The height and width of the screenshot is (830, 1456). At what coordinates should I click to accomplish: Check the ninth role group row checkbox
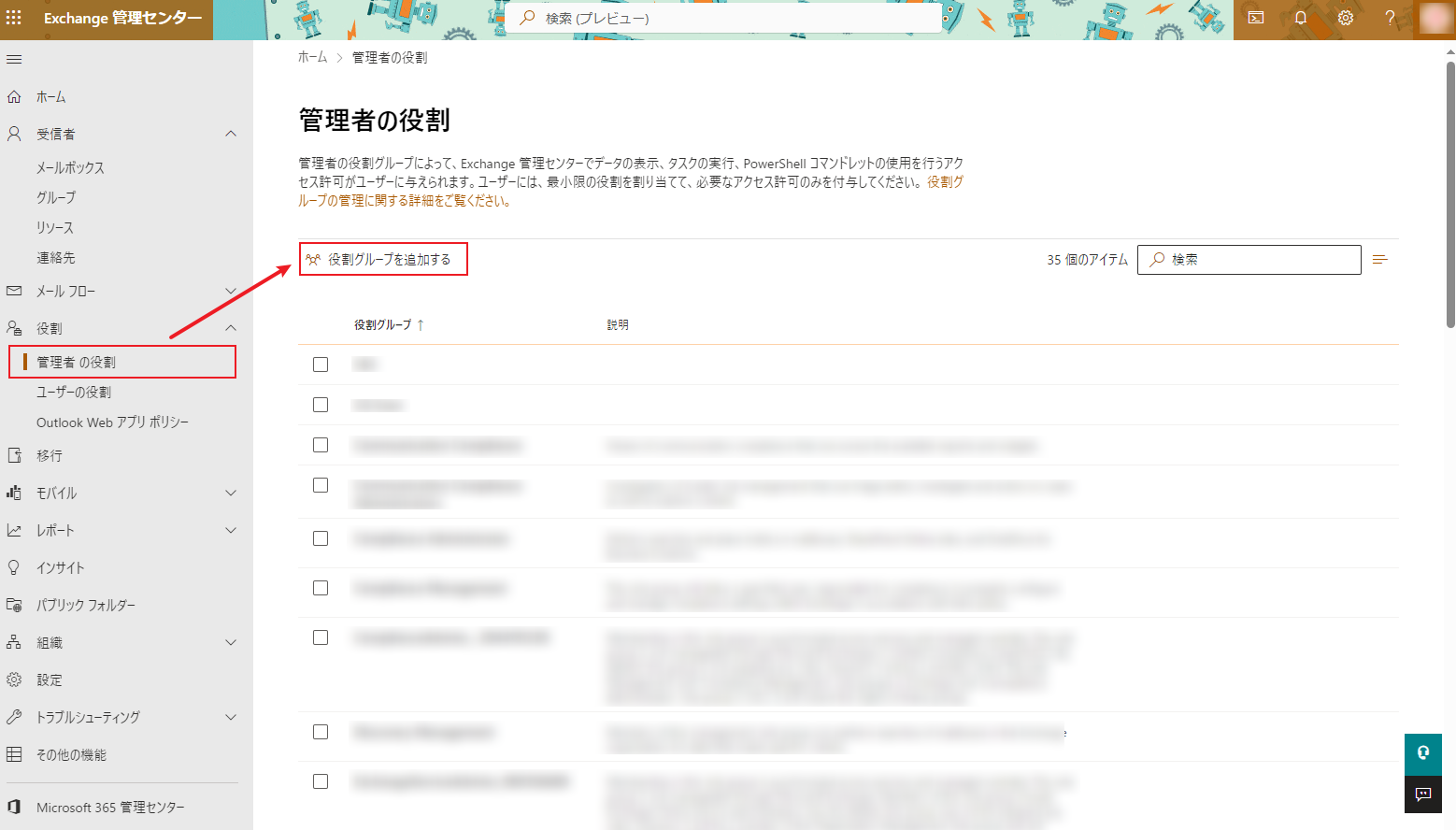[321, 781]
